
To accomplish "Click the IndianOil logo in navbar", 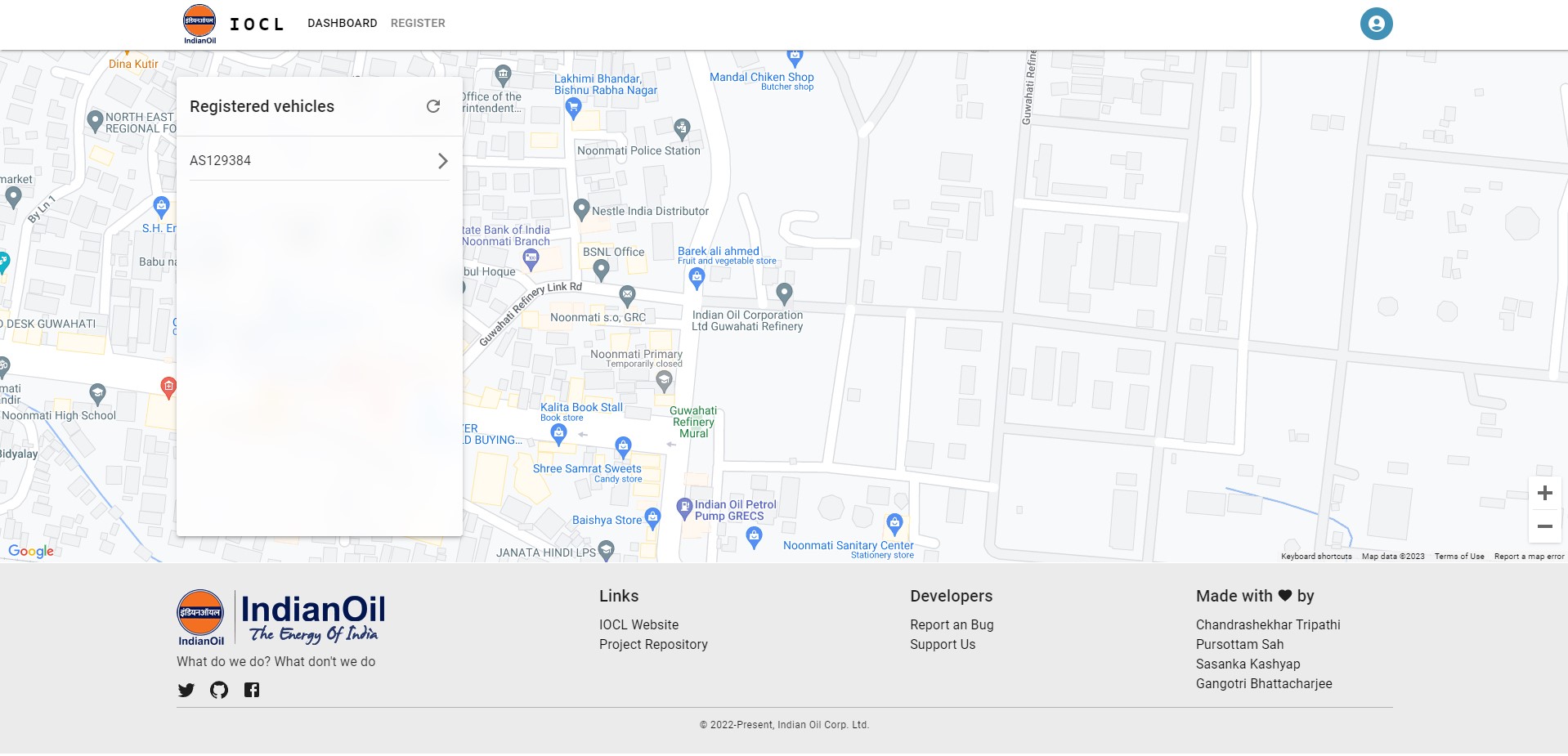I will tap(199, 24).
